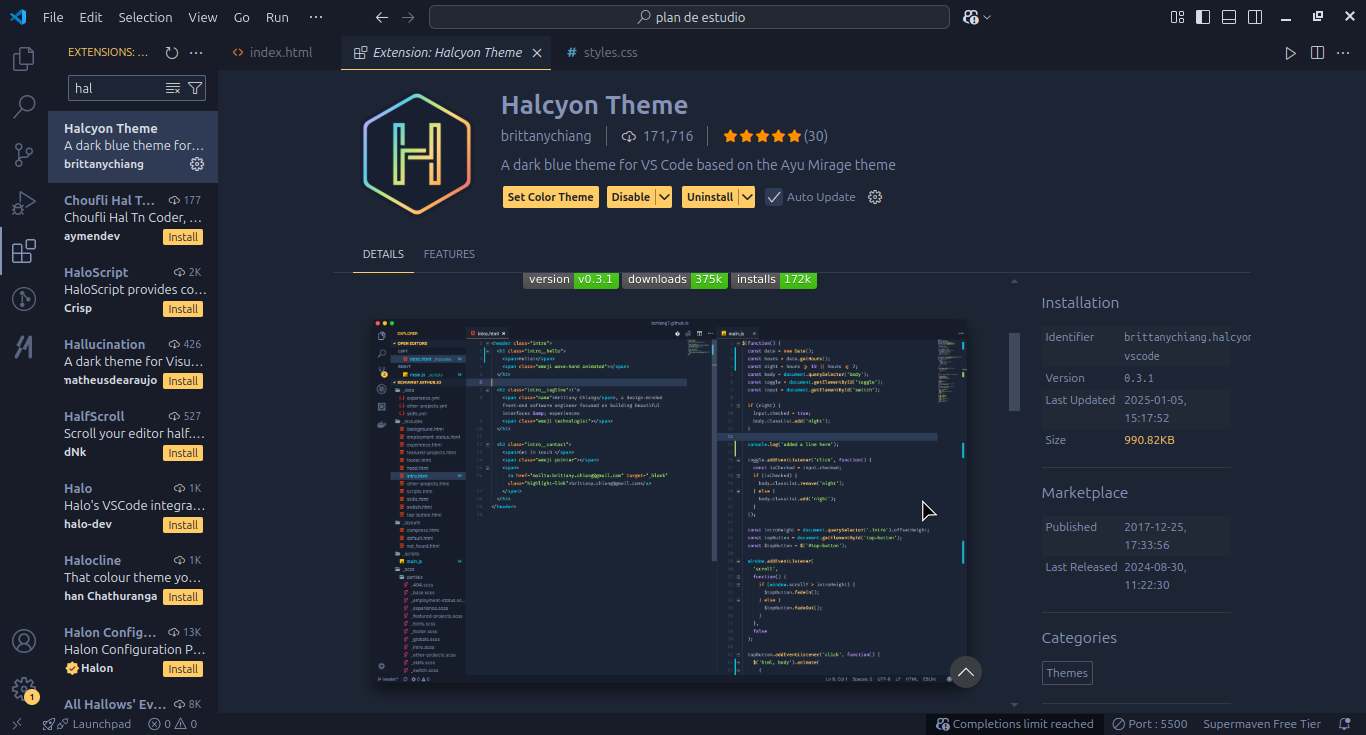Open extension settings gear beside Auto Update
Screen dimensions: 1366x735
pyautogui.click(x=875, y=197)
